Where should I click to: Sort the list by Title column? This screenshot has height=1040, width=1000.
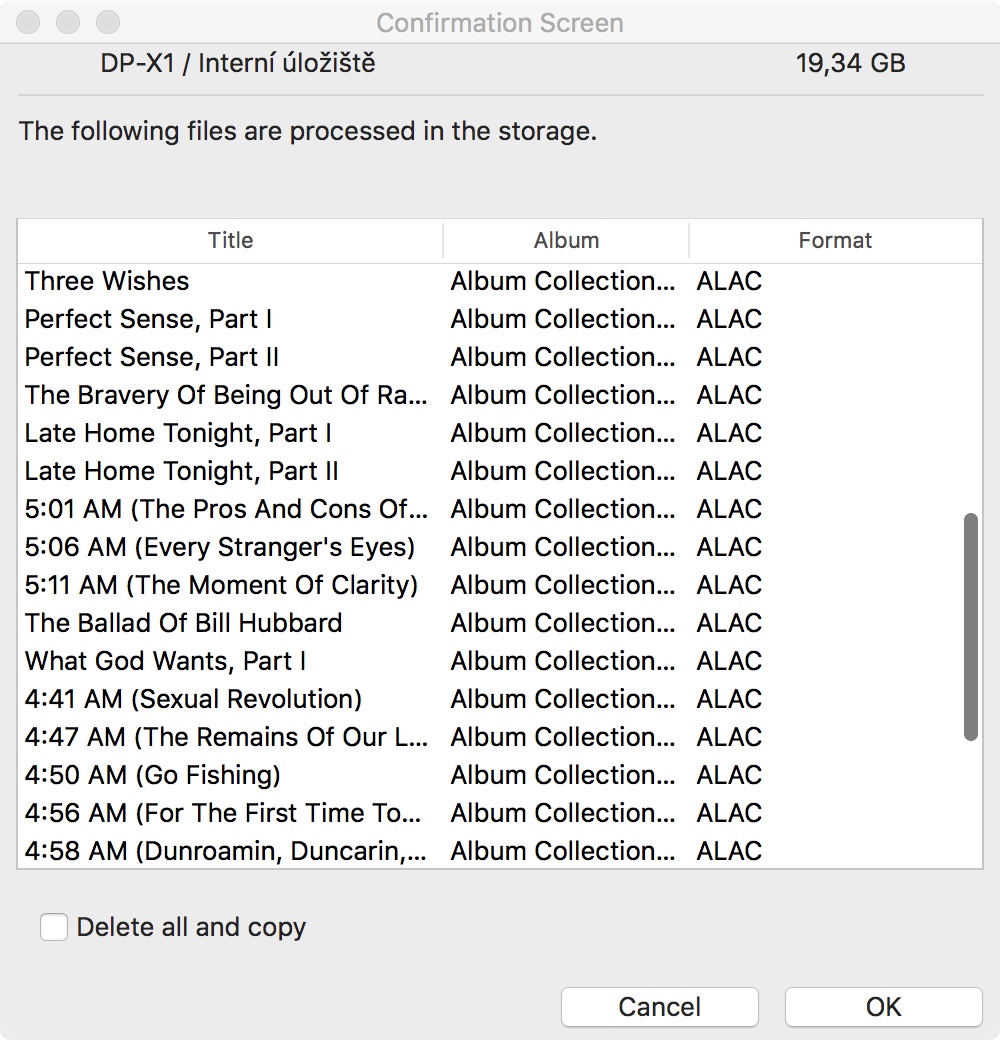pyautogui.click(x=230, y=240)
